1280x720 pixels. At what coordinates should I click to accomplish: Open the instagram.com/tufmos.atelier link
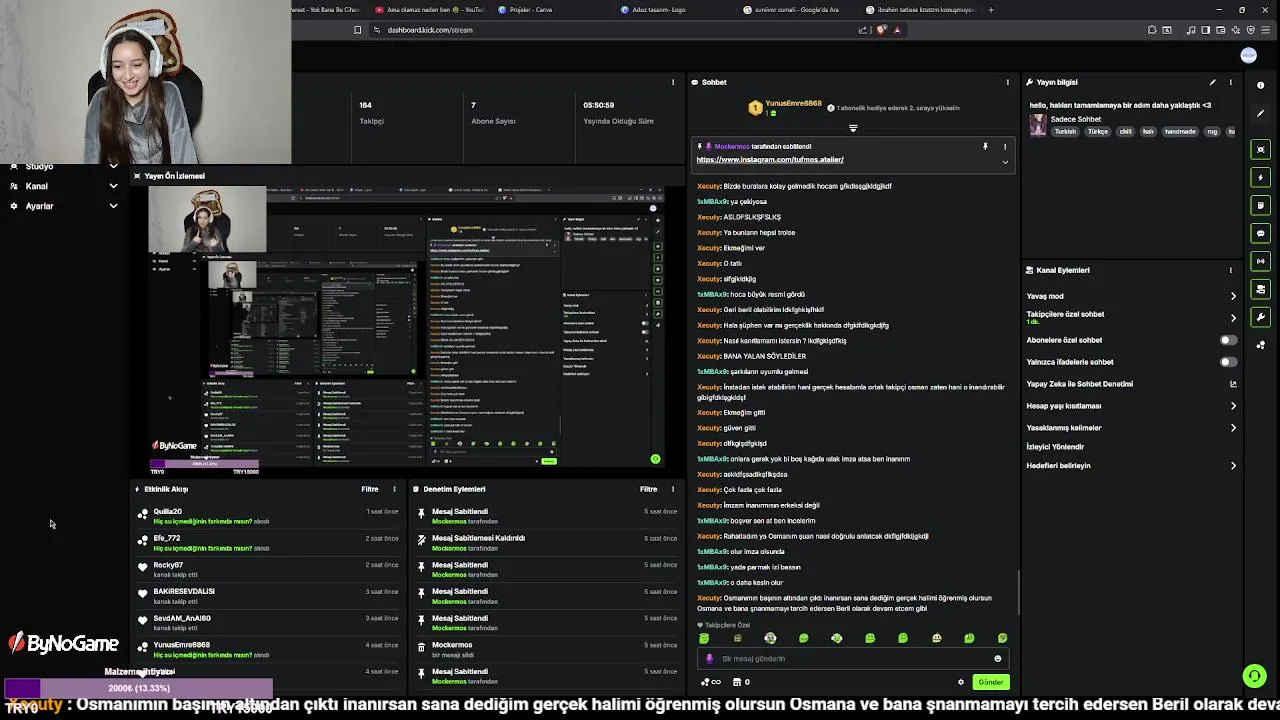coord(770,160)
